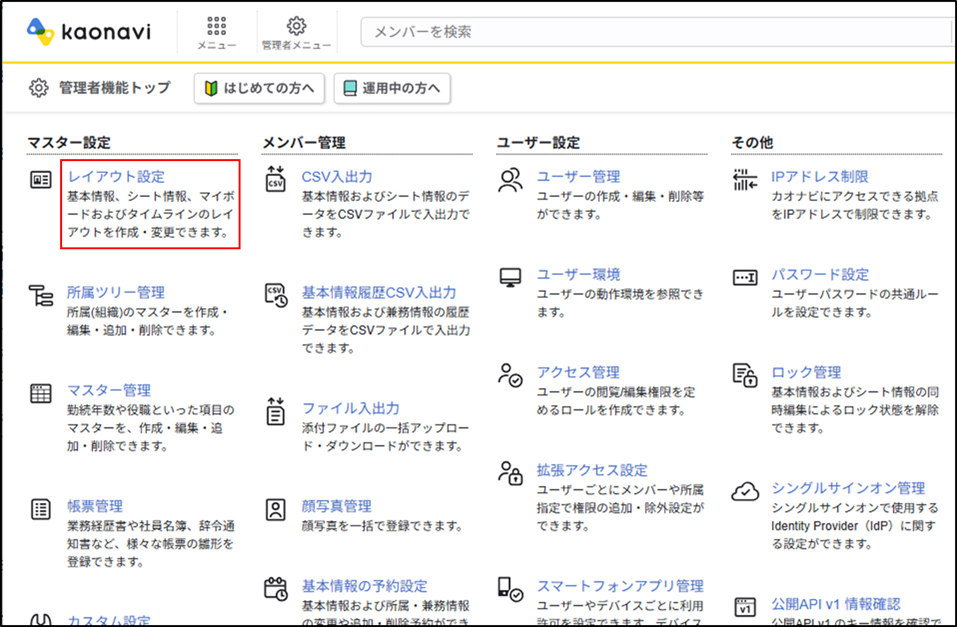The width and height of the screenshot is (957, 627).
Task: Open the IPアドレス制限 link
Action: tap(820, 176)
